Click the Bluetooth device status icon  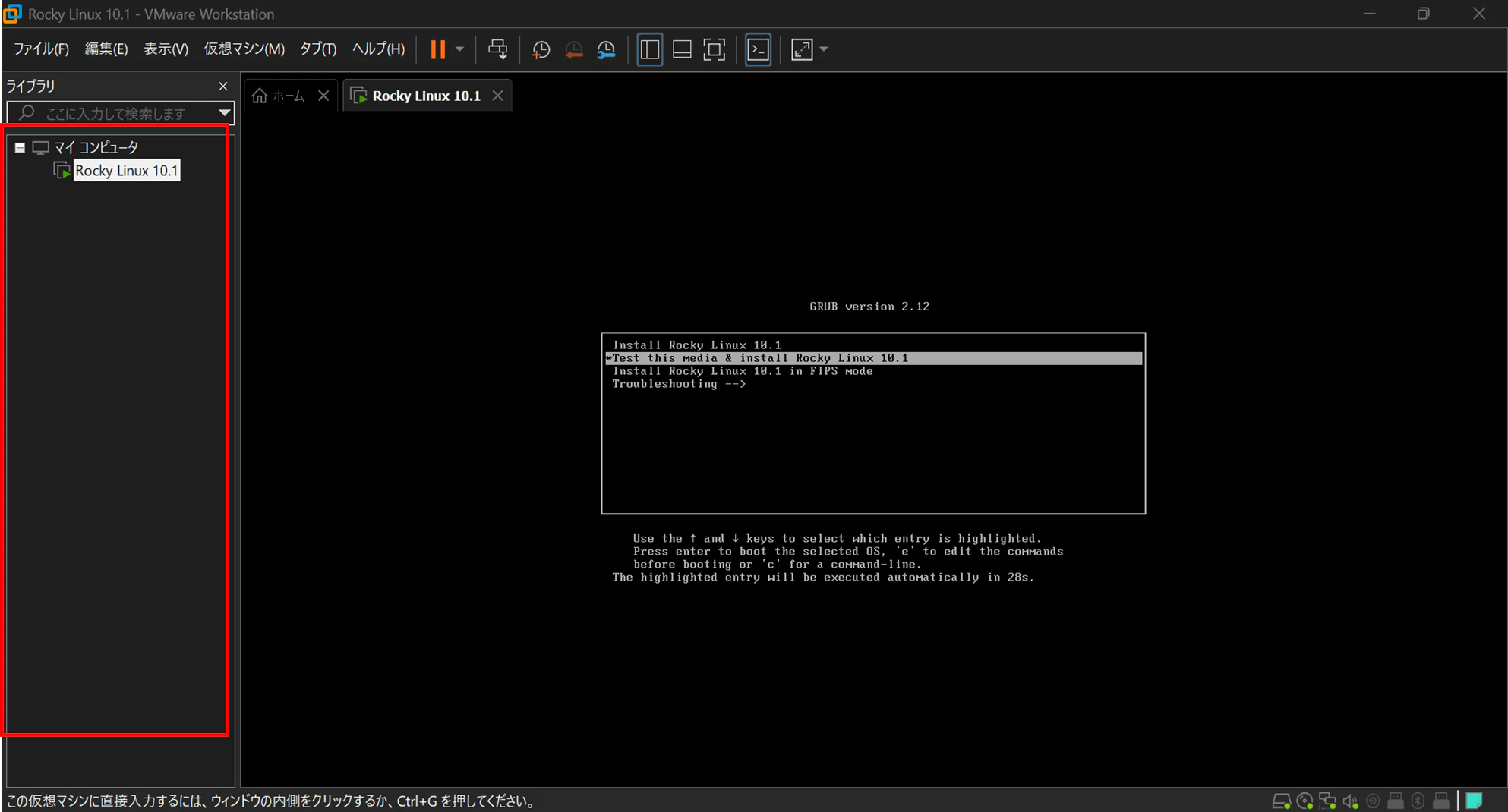point(1418,801)
